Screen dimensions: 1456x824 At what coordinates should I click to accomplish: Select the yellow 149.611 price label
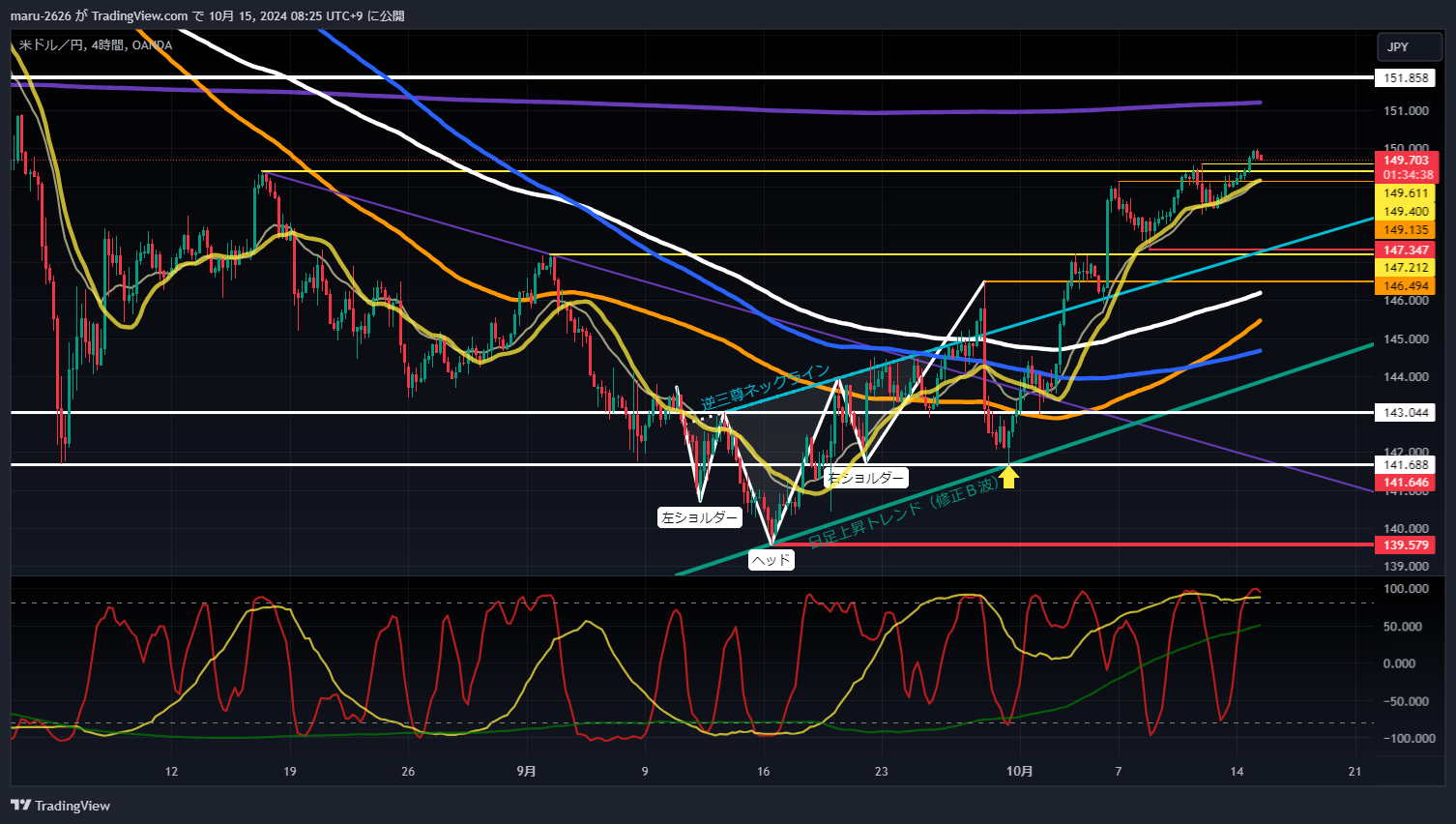pyautogui.click(x=1406, y=193)
